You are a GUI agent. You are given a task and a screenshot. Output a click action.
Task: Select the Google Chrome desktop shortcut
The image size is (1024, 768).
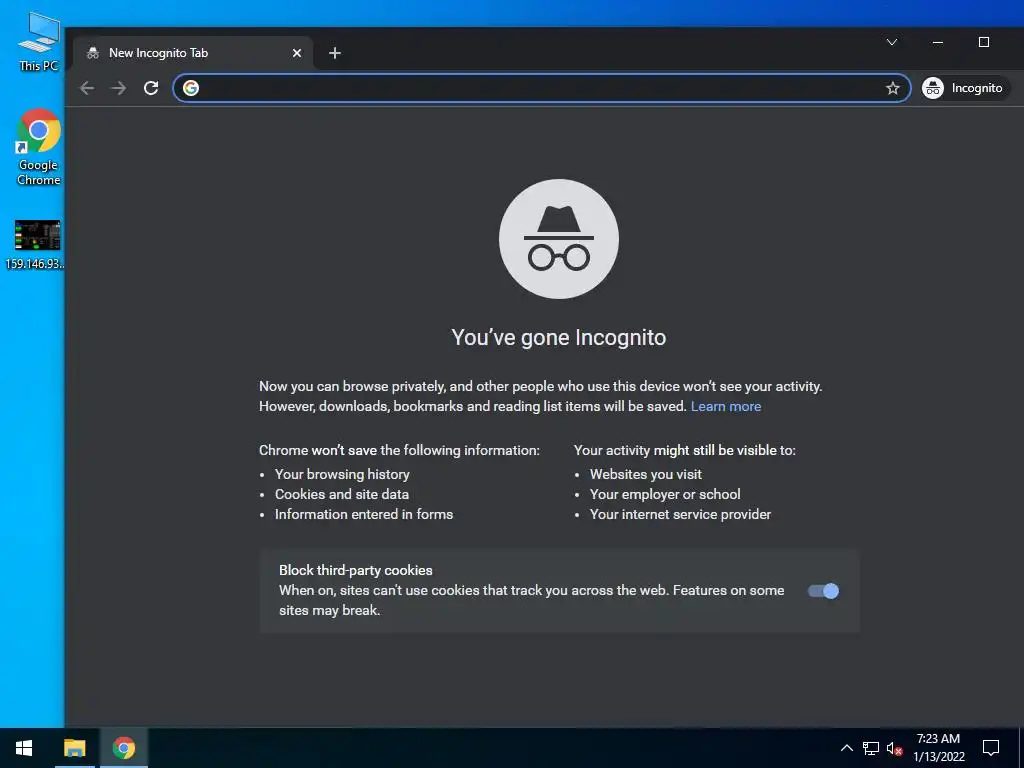click(x=39, y=148)
